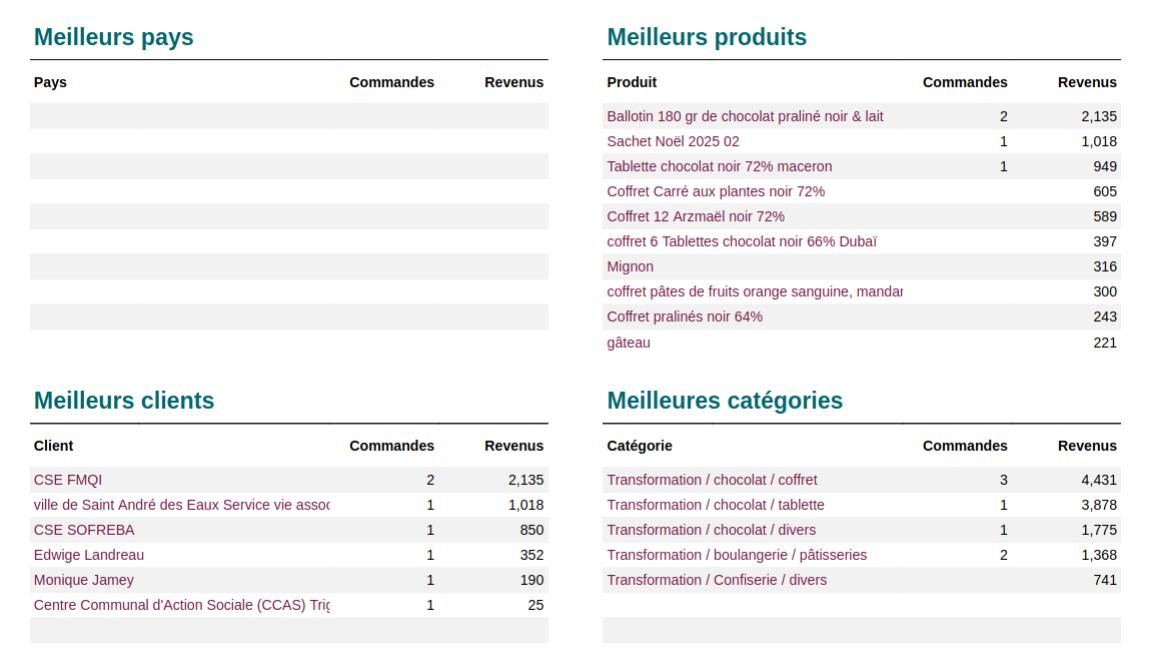Click Transformation / Confiserie / divers category
Screen dimensions: 1164x656
[716, 580]
